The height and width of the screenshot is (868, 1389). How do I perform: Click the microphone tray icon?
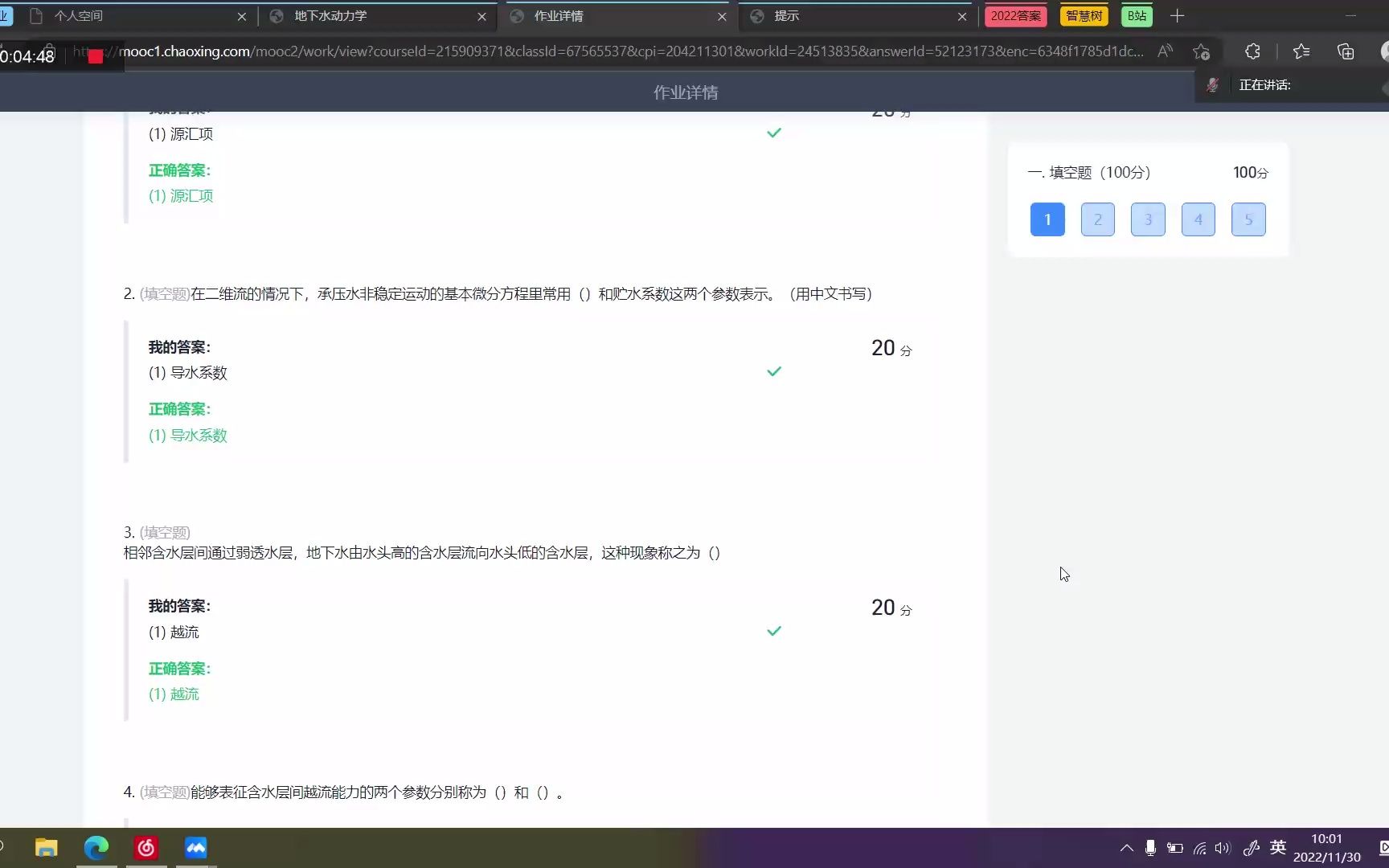tap(1151, 848)
